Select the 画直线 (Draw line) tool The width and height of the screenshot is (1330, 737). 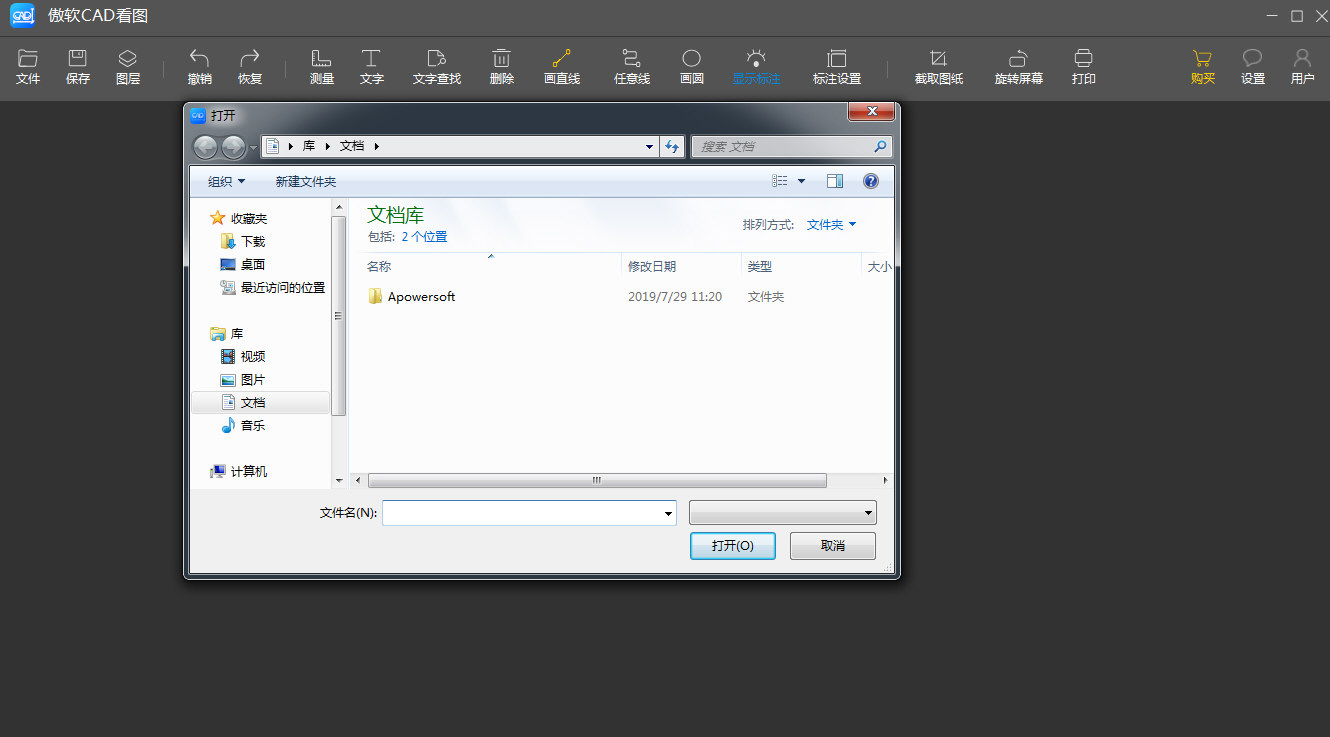pyautogui.click(x=562, y=67)
